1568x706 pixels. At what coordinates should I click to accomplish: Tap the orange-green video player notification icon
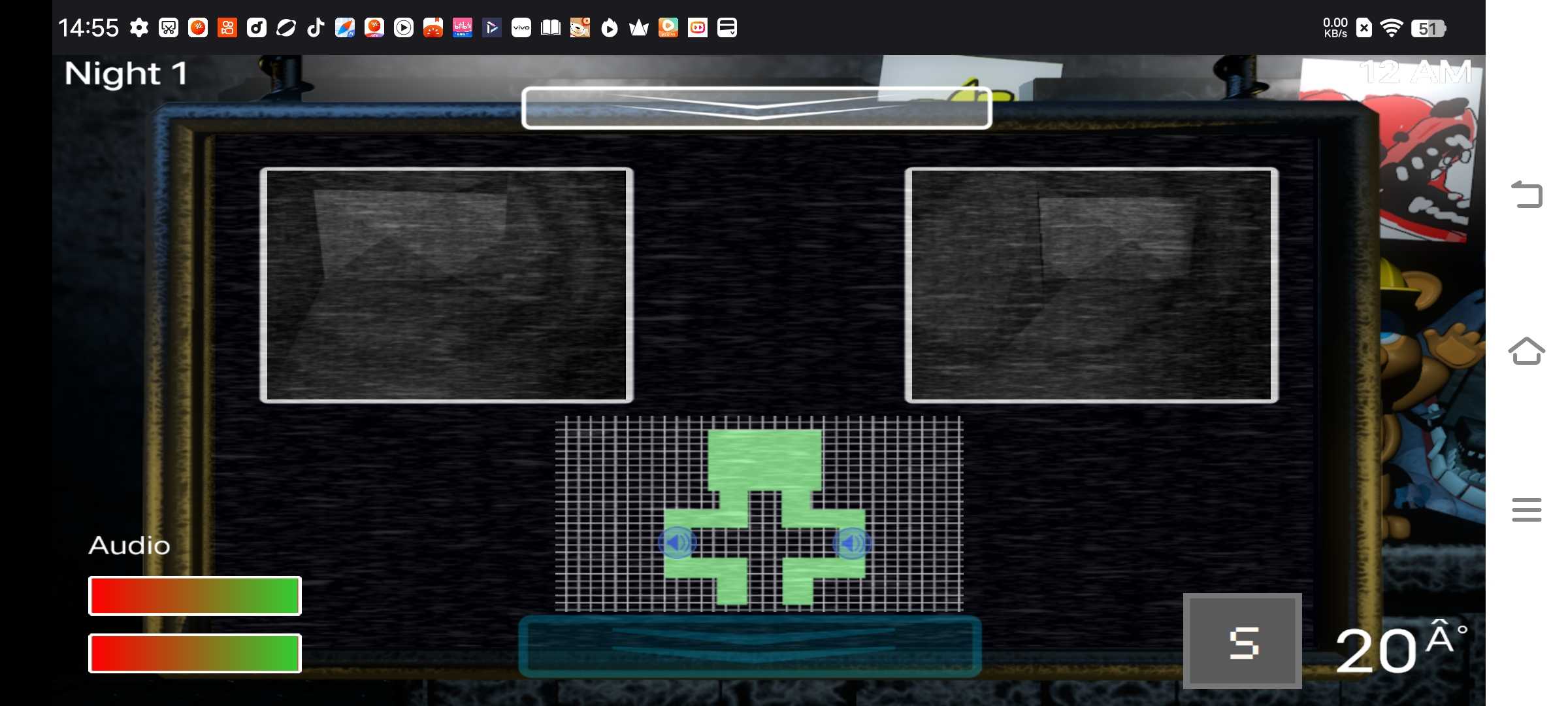[x=668, y=27]
